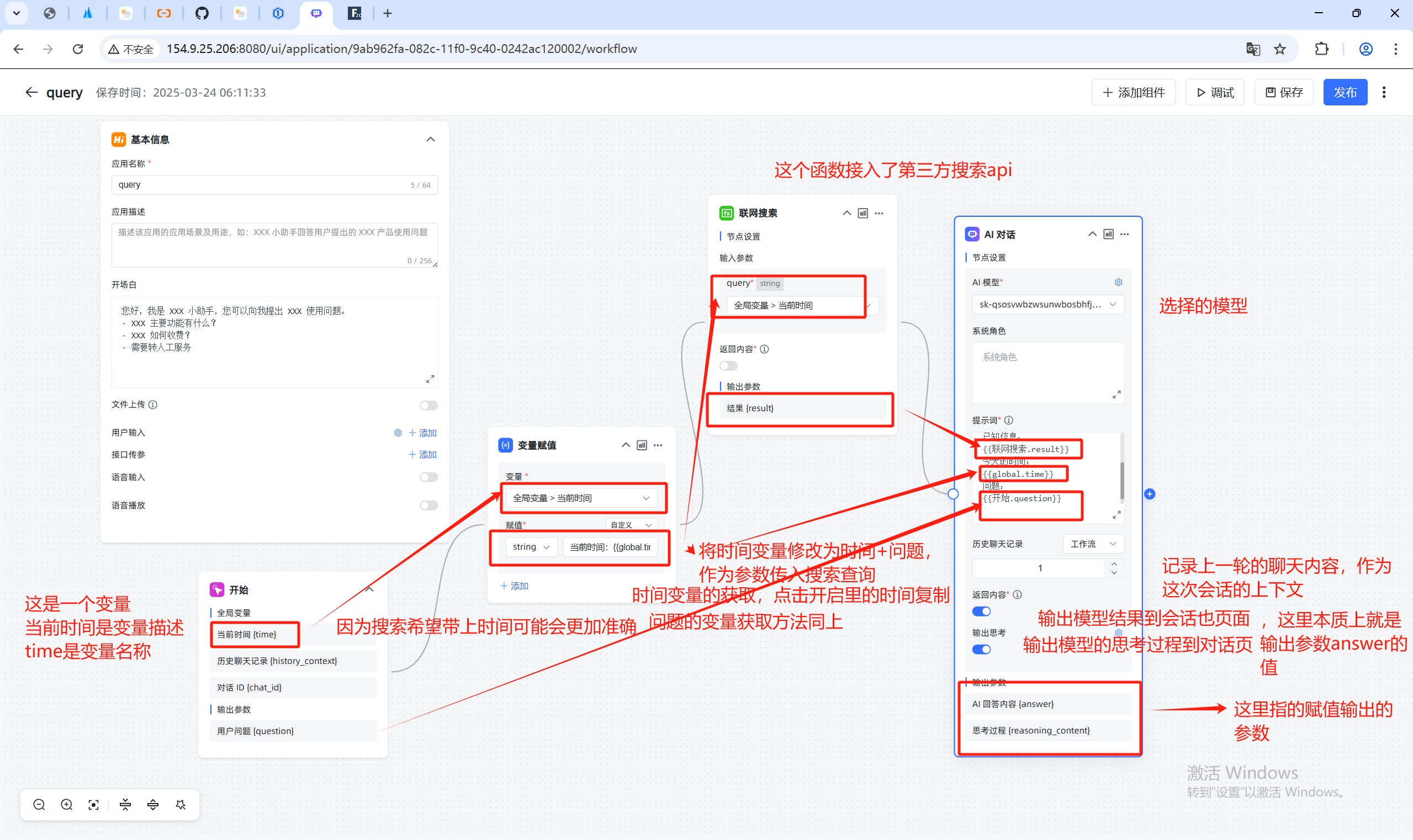The width and height of the screenshot is (1413, 840).
Task: Disable the 输出思考 toggle
Action: tap(981, 649)
